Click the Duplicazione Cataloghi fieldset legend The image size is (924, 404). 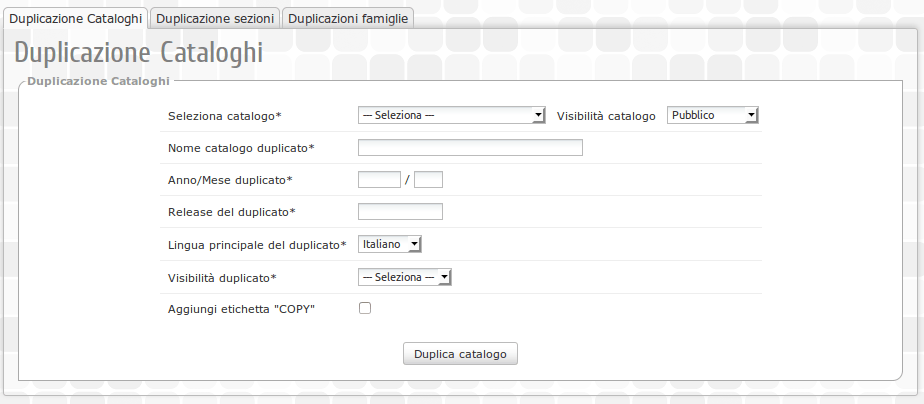(x=98, y=80)
